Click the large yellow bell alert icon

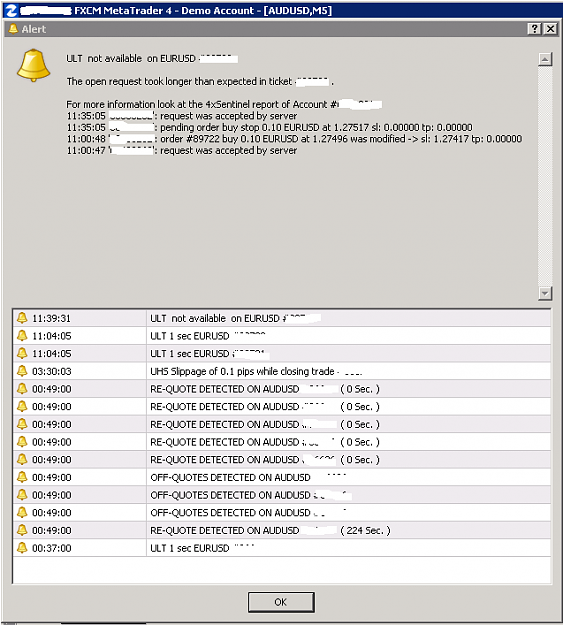pyautogui.click(x=33, y=65)
